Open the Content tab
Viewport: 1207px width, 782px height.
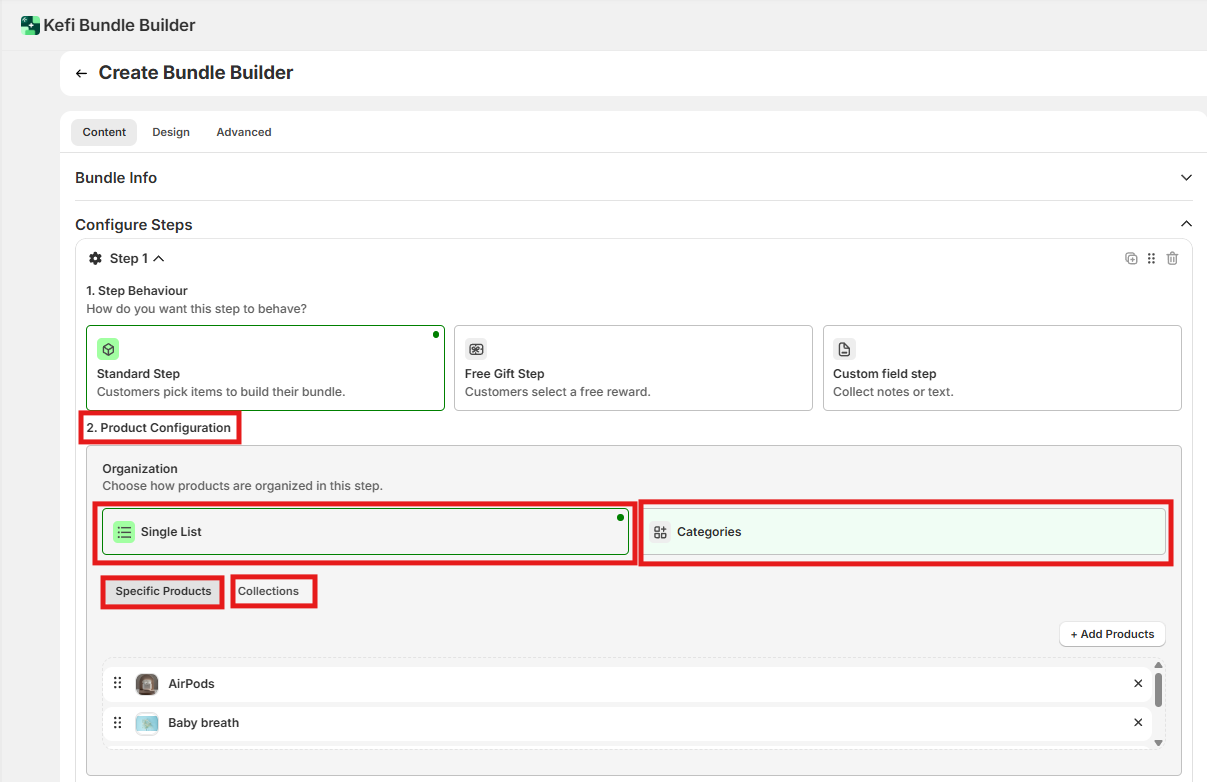(104, 132)
